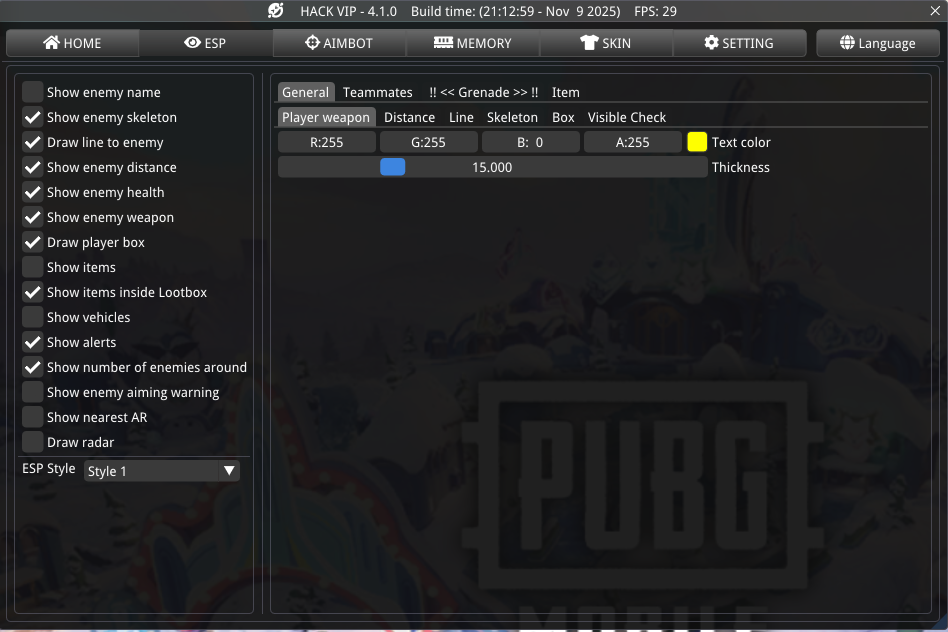Uncheck Draw player box
Image resolution: width=948 pixels, height=632 pixels.
click(33, 242)
